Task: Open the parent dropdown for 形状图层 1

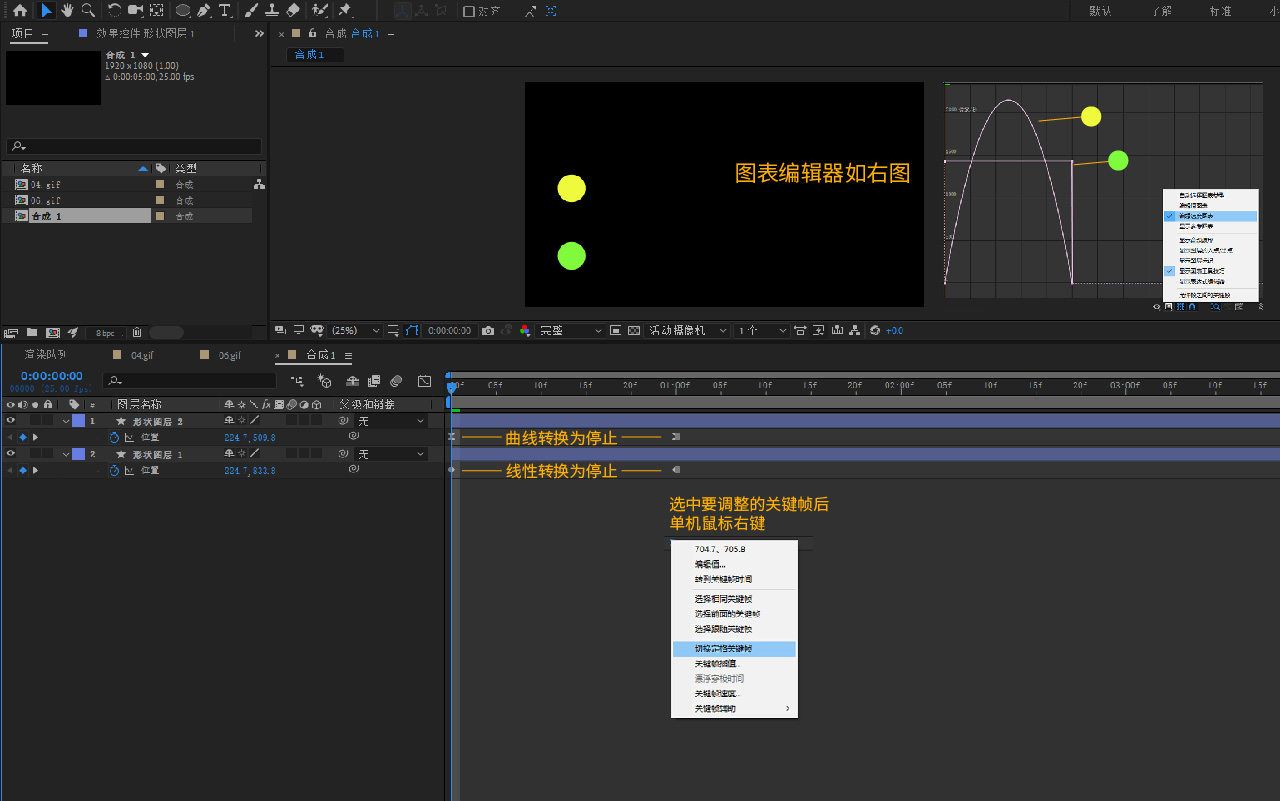Action: coord(391,454)
